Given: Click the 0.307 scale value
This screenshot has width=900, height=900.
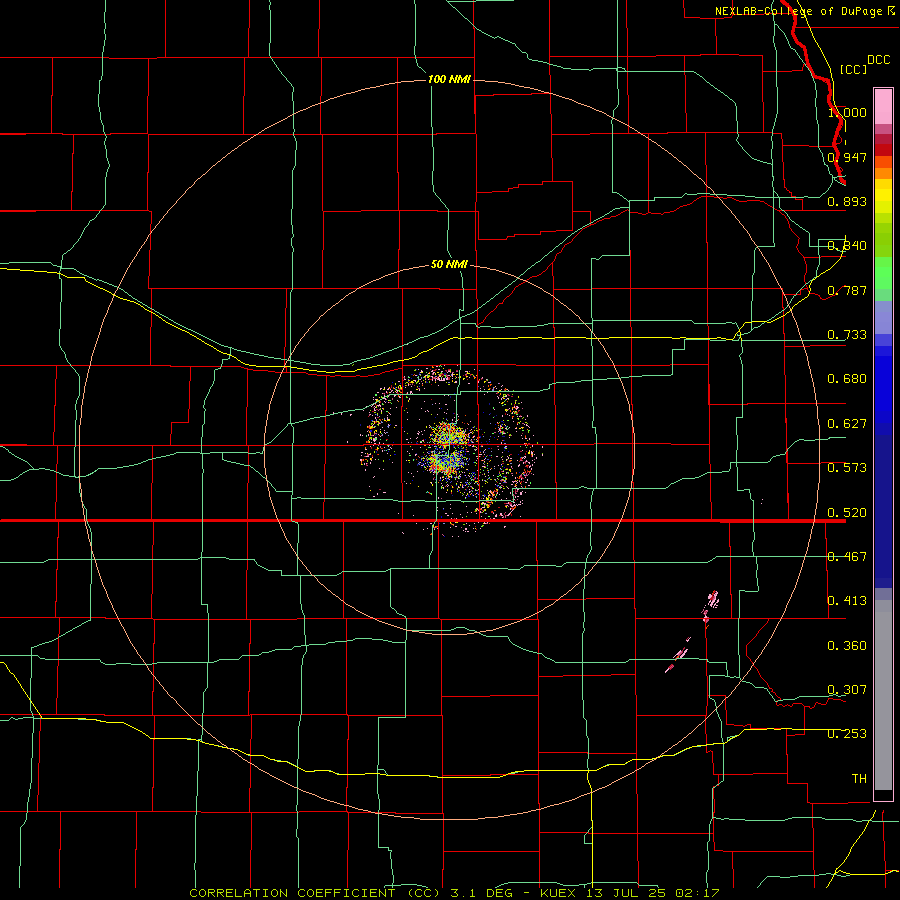Looking at the screenshot, I should click(x=847, y=690).
